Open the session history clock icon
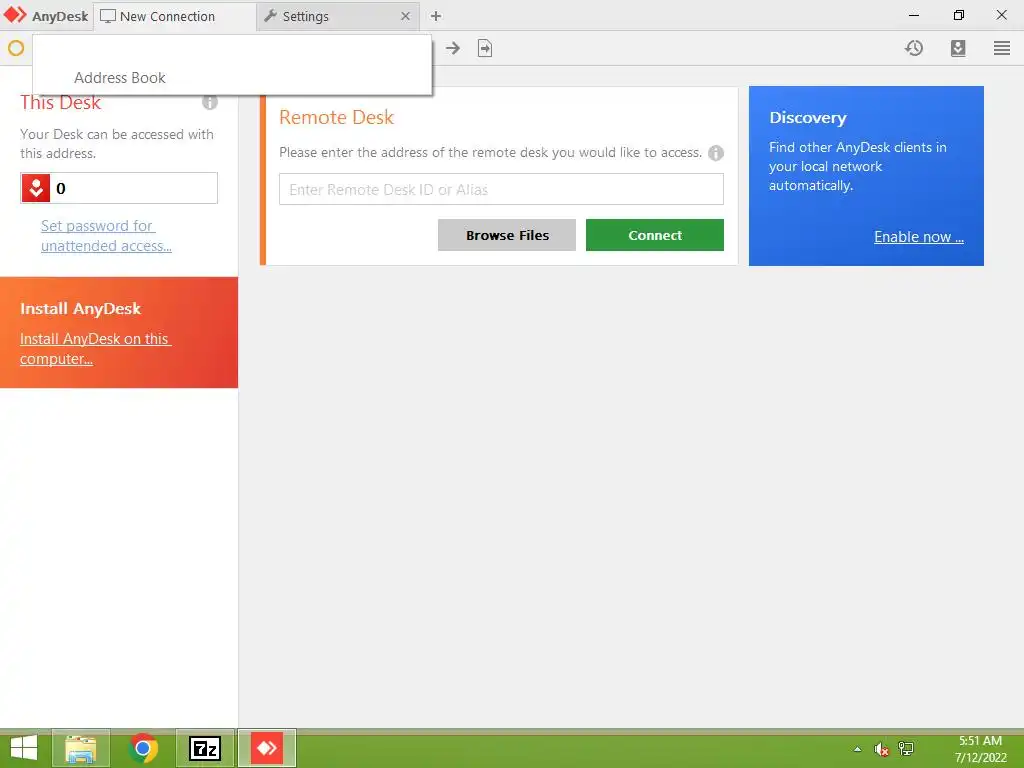This screenshot has width=1024, height=768. pos(914,48)
